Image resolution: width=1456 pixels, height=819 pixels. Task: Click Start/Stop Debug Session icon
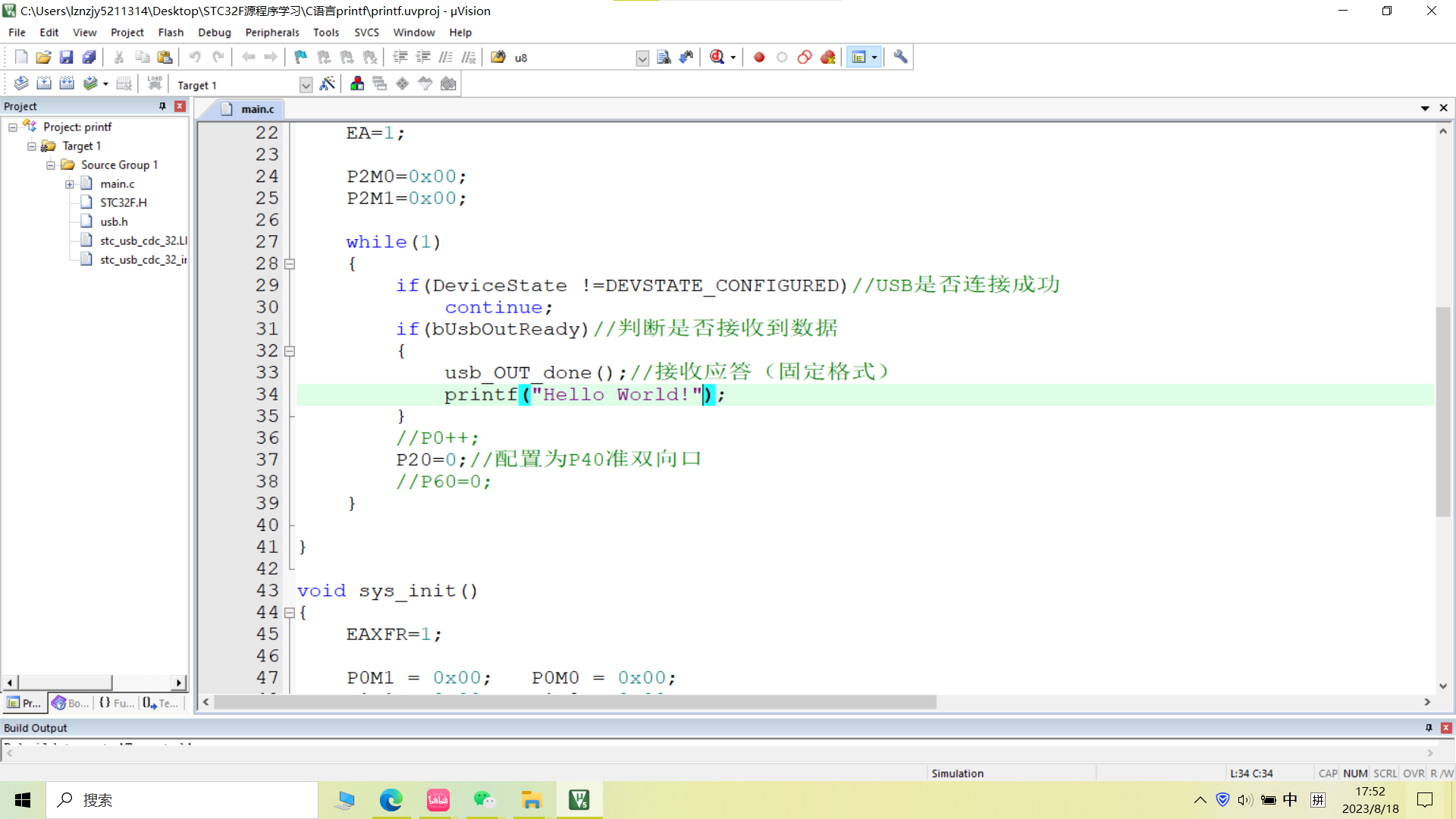pos(717,57)
